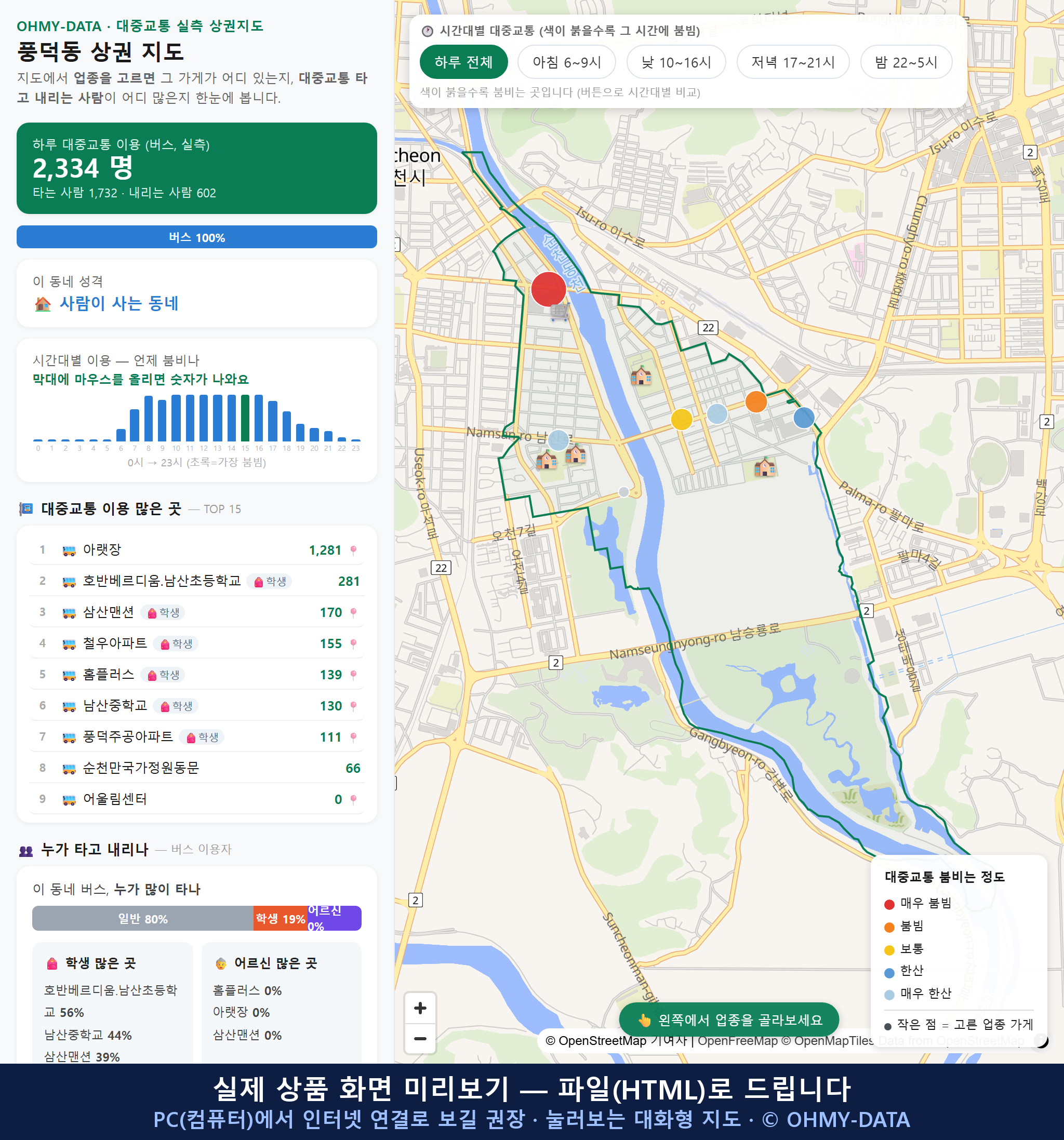
Task: Click the yellow 보통 legend swatch
Action: tap(889, 949)
